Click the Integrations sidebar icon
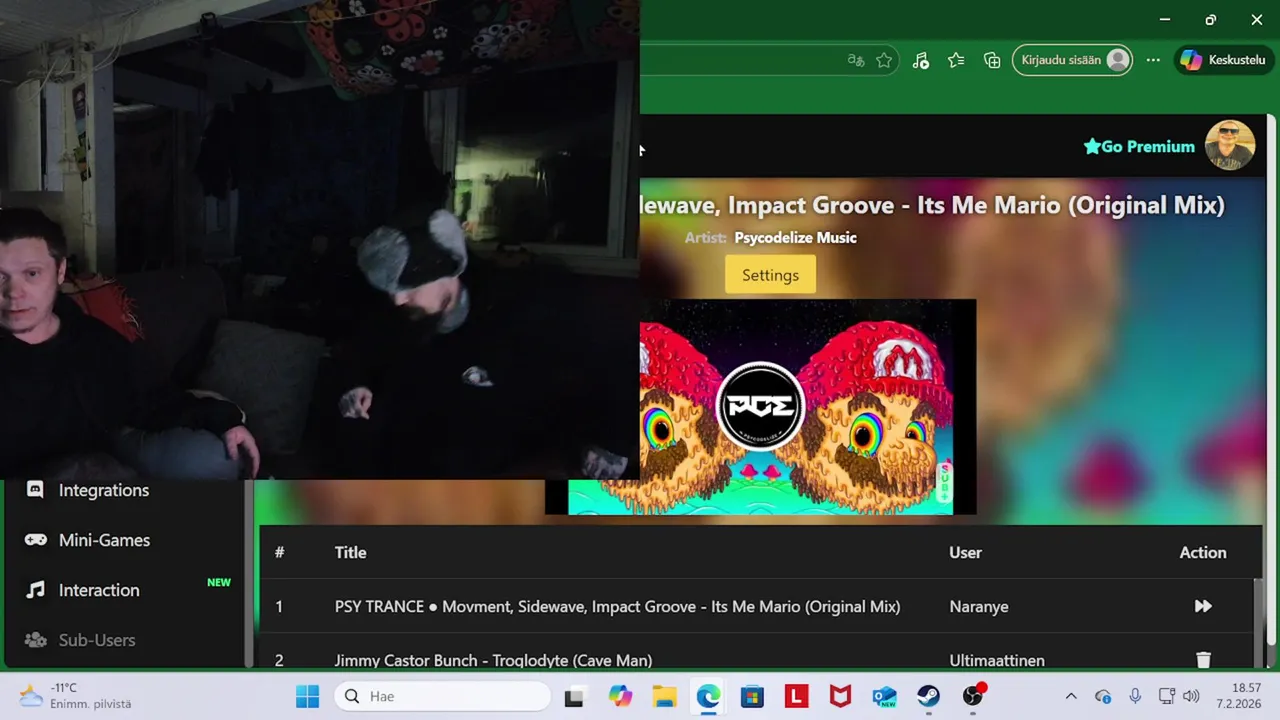1280x720 pixels. pyautogui.click(x=35, y=490)
